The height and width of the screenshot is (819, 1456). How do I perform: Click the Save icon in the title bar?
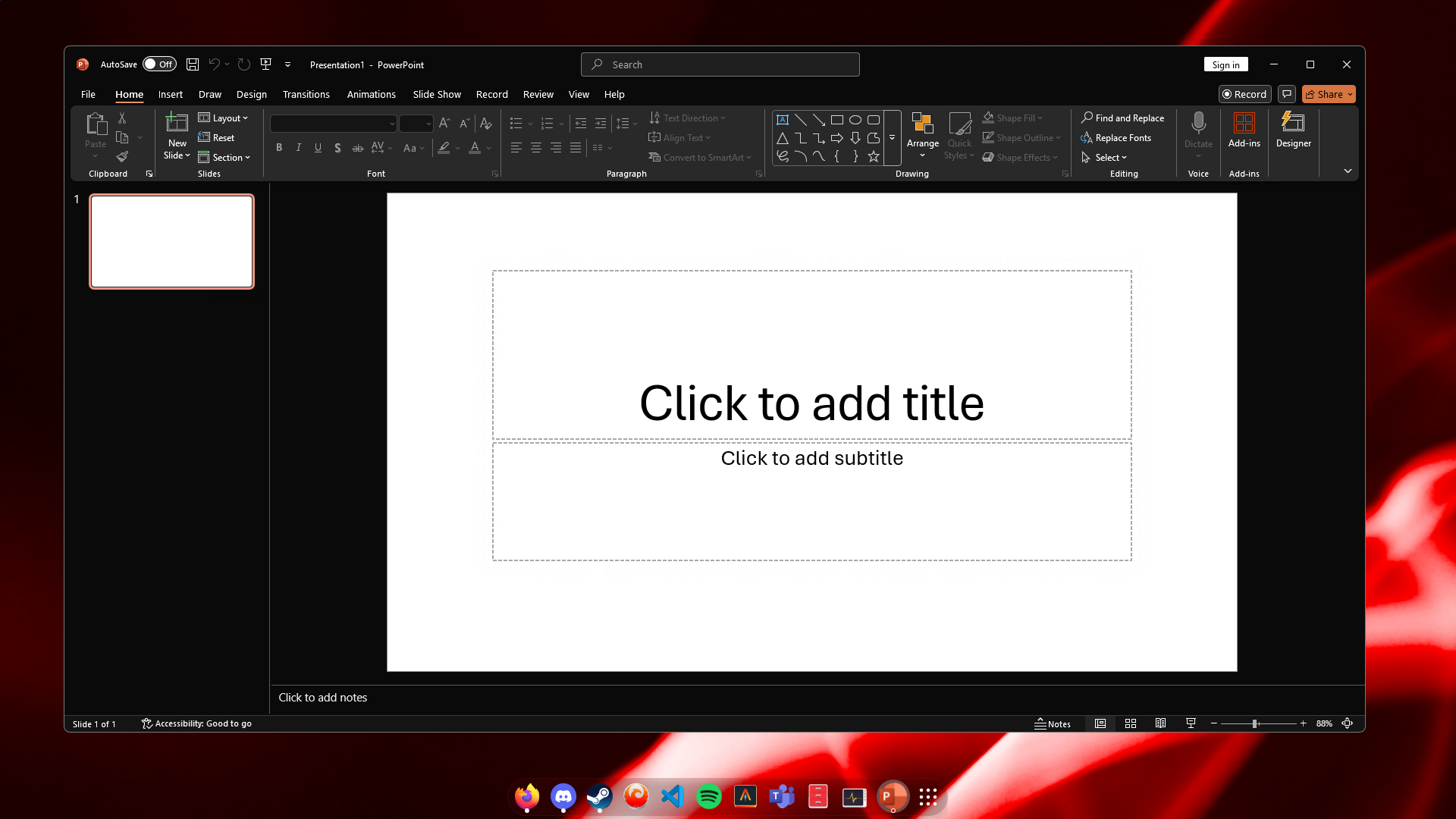click(x=193, y=64)
